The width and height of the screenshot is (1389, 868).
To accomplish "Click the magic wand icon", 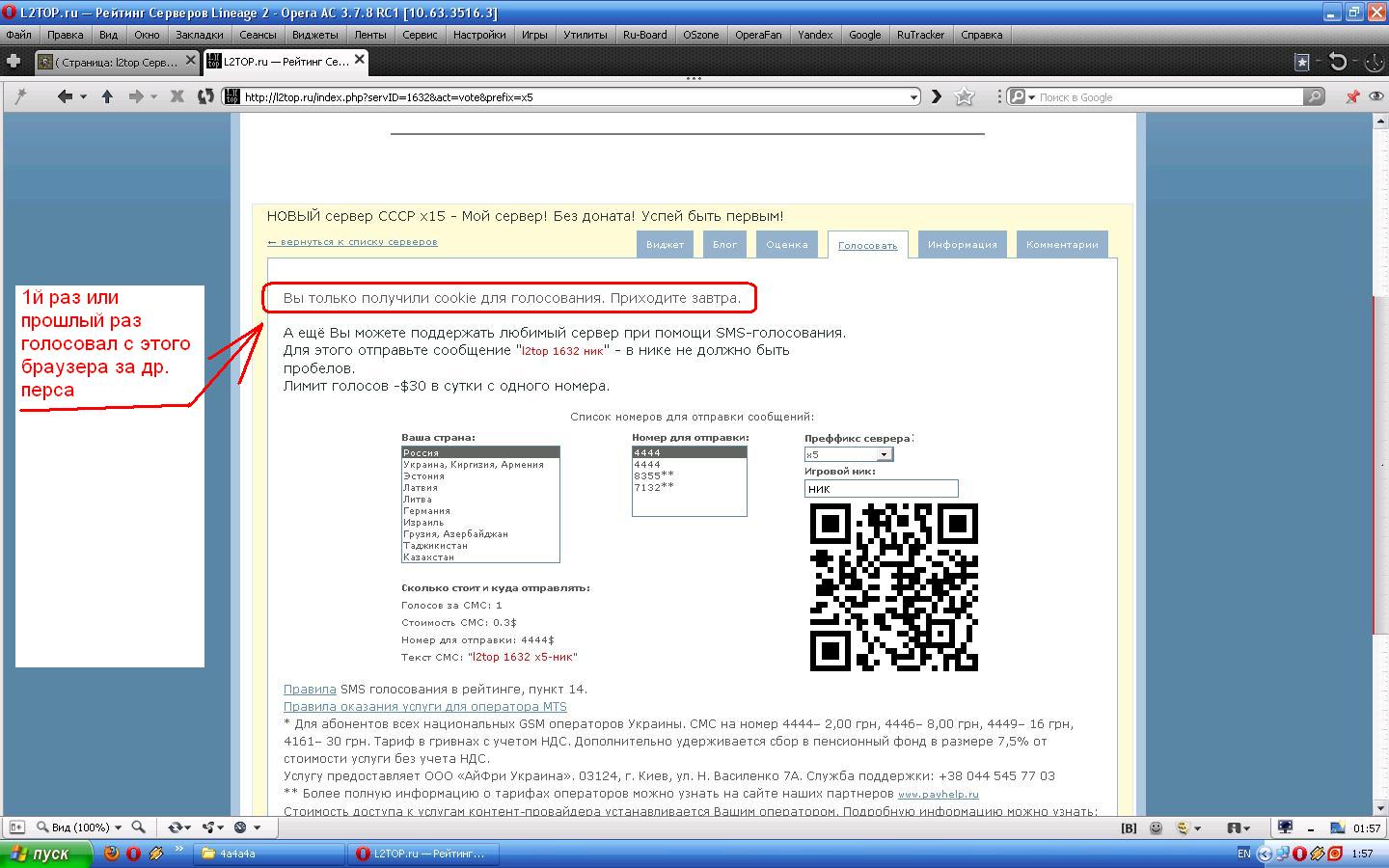I will click(20, 96).
